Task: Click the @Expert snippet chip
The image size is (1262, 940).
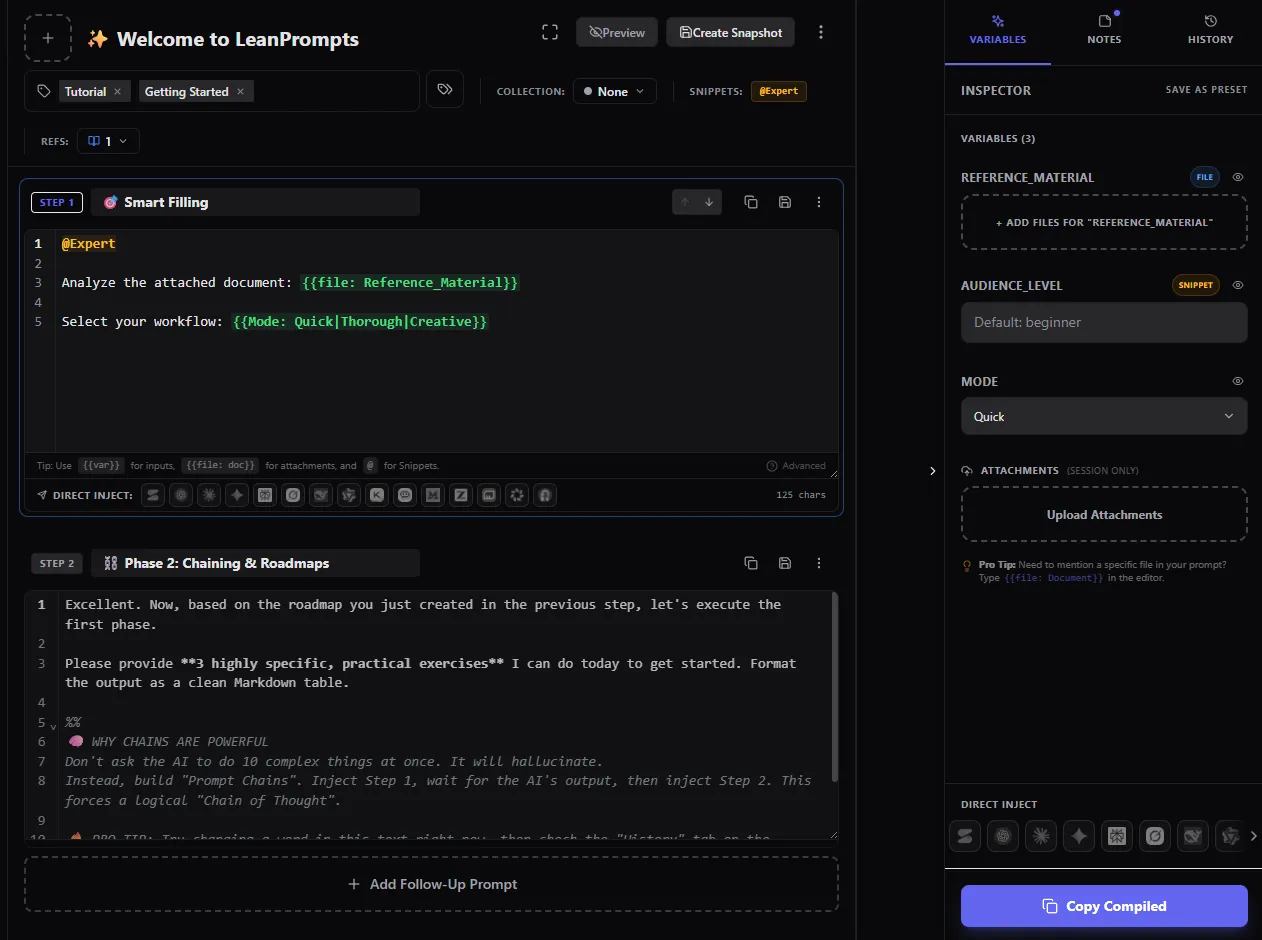Action: (779, 91)
